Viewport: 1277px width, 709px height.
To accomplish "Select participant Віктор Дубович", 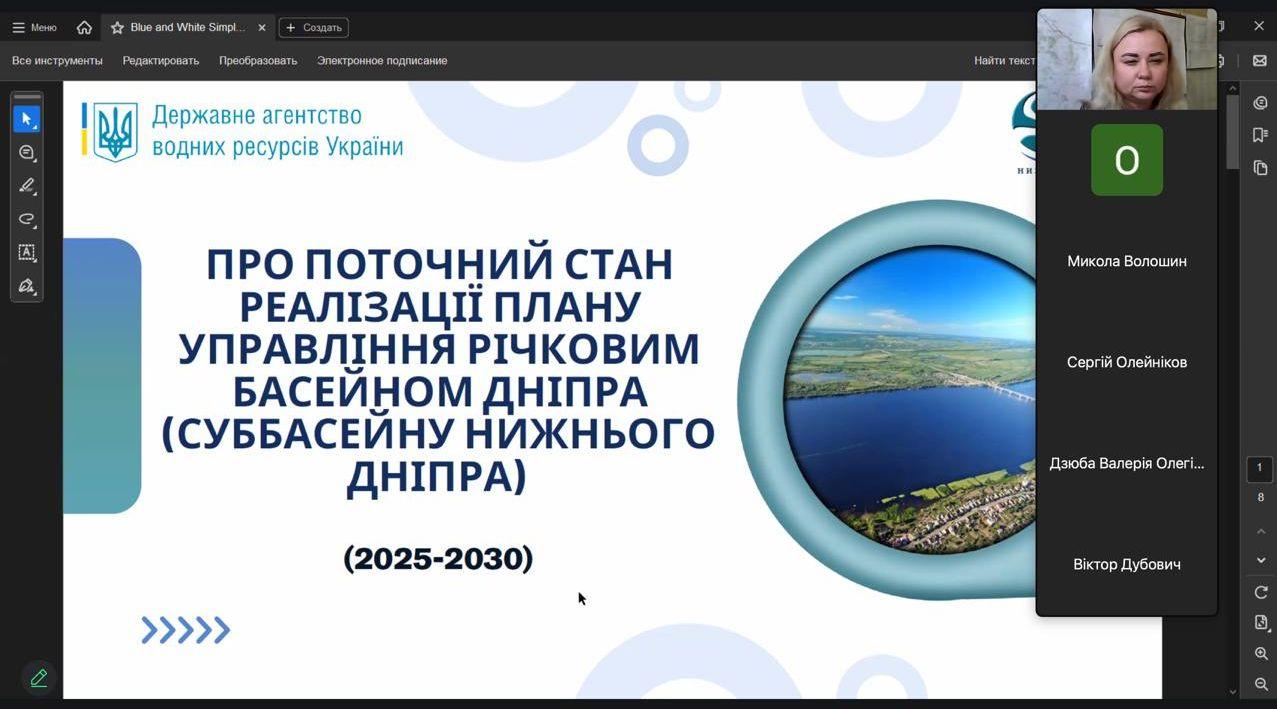I will [x=1127, y=564].
